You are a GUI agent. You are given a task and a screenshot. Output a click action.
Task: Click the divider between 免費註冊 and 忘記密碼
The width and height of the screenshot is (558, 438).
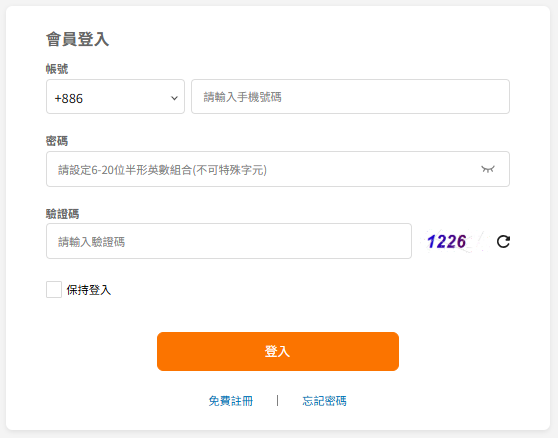coord(278,401)
